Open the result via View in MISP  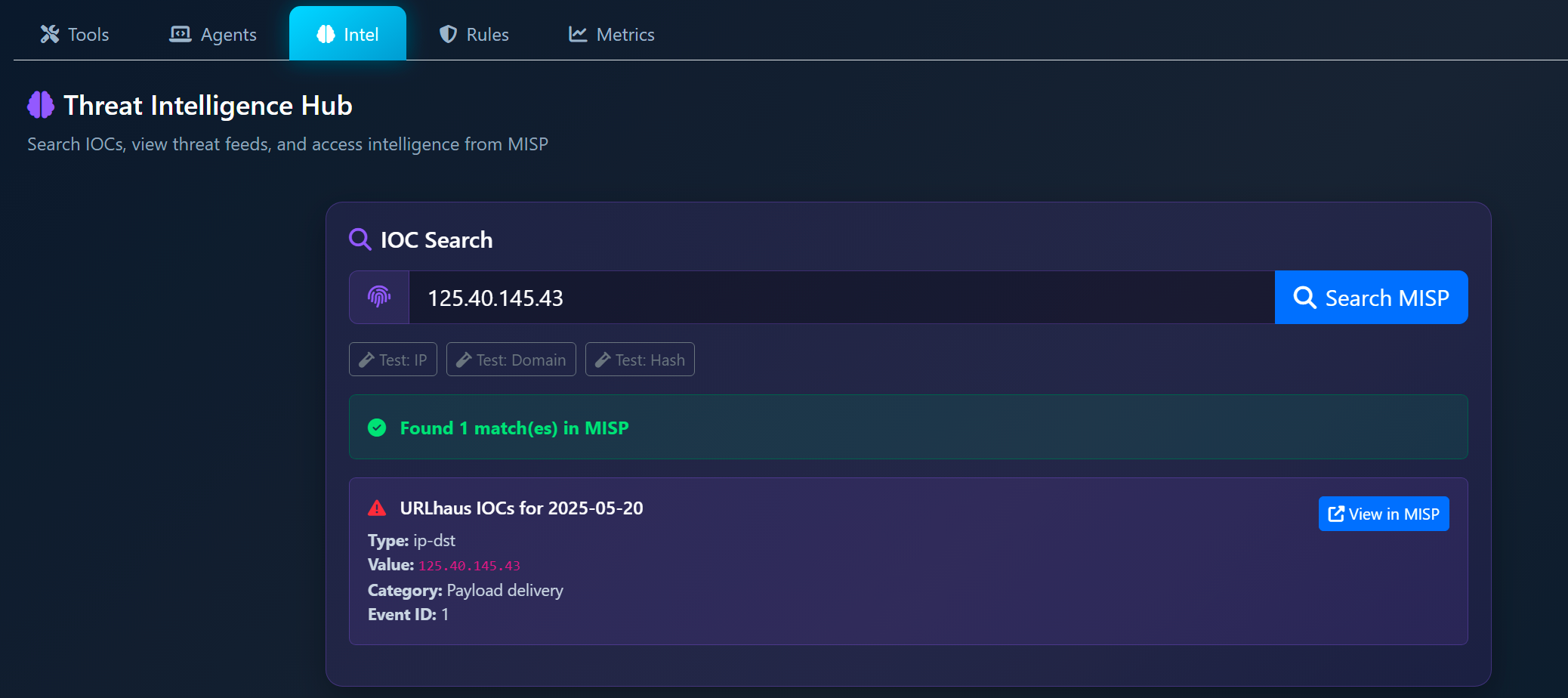(x=1384, y=513)
